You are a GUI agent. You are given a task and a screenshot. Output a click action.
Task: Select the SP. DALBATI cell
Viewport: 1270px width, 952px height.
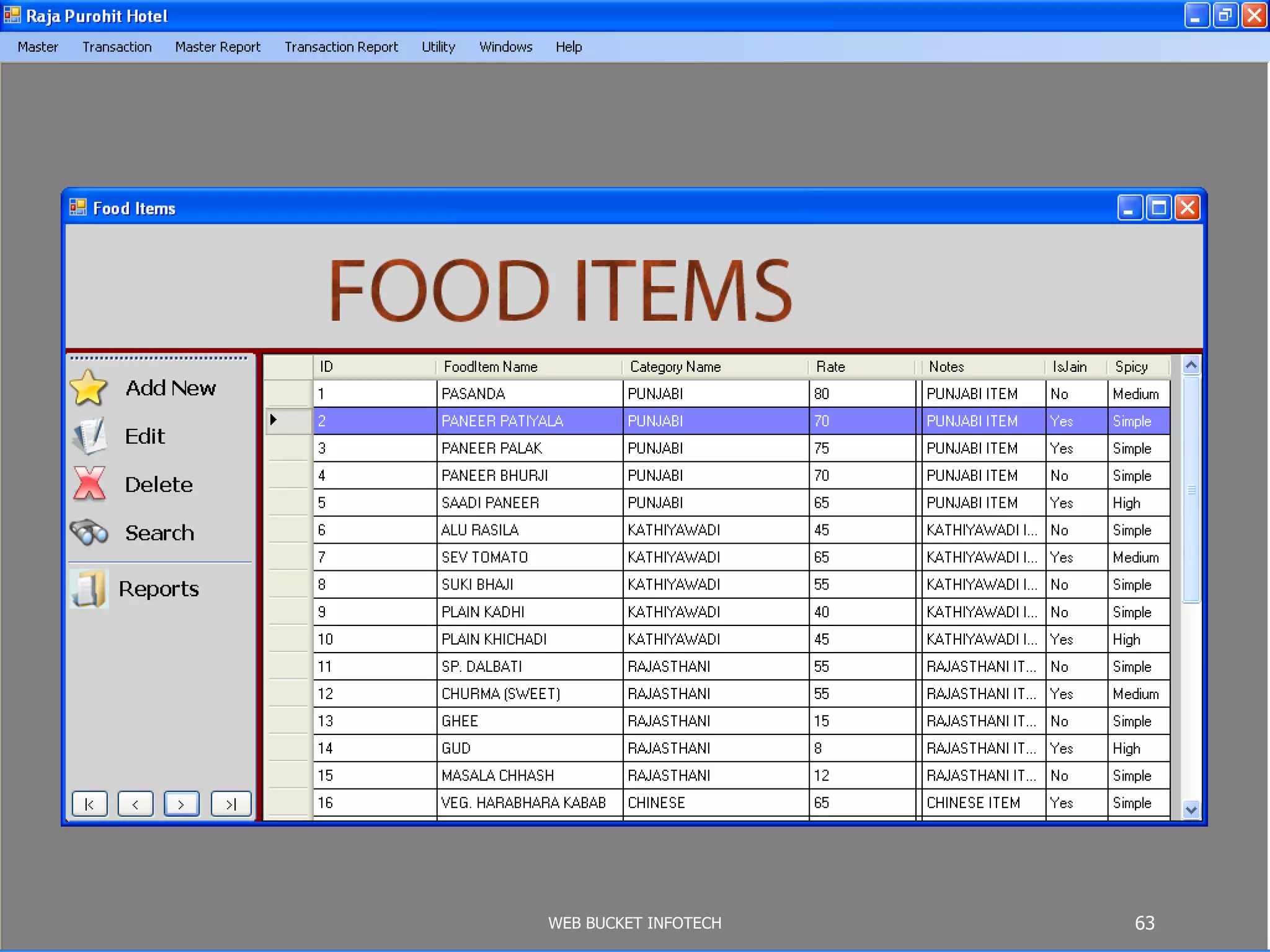click(530, 666)
